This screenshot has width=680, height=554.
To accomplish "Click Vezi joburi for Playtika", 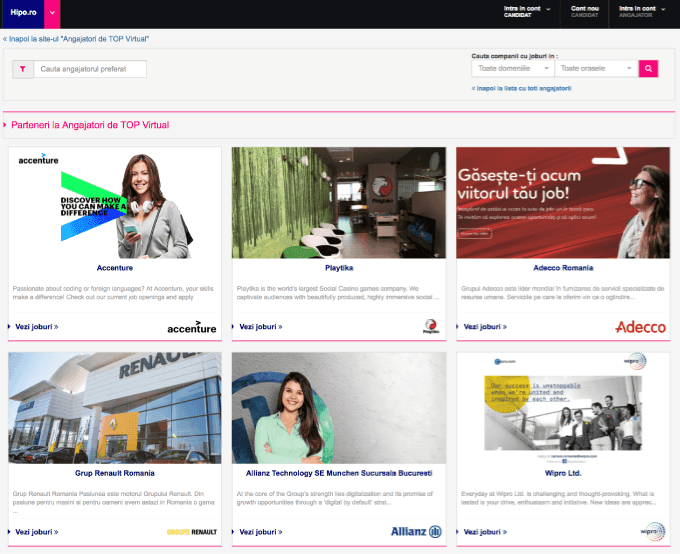I will pos(261,327).
